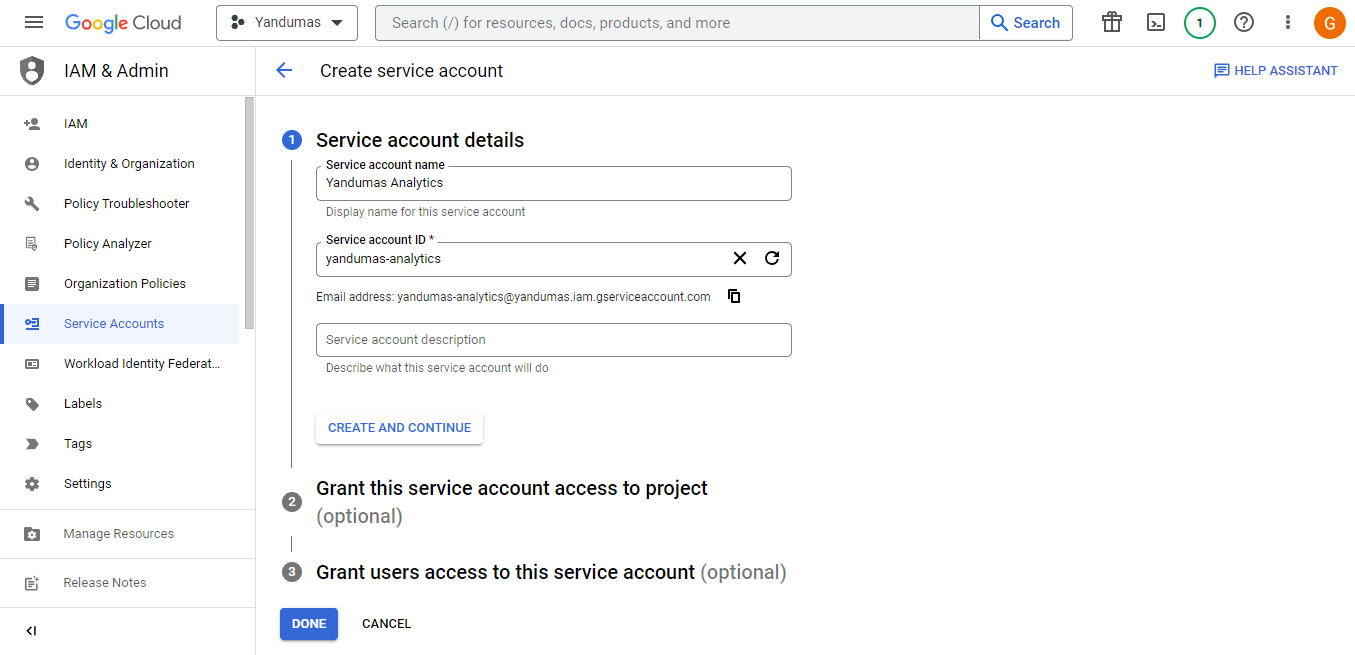
Task: Click the Google Cloud logo
Action: [123, 22]
